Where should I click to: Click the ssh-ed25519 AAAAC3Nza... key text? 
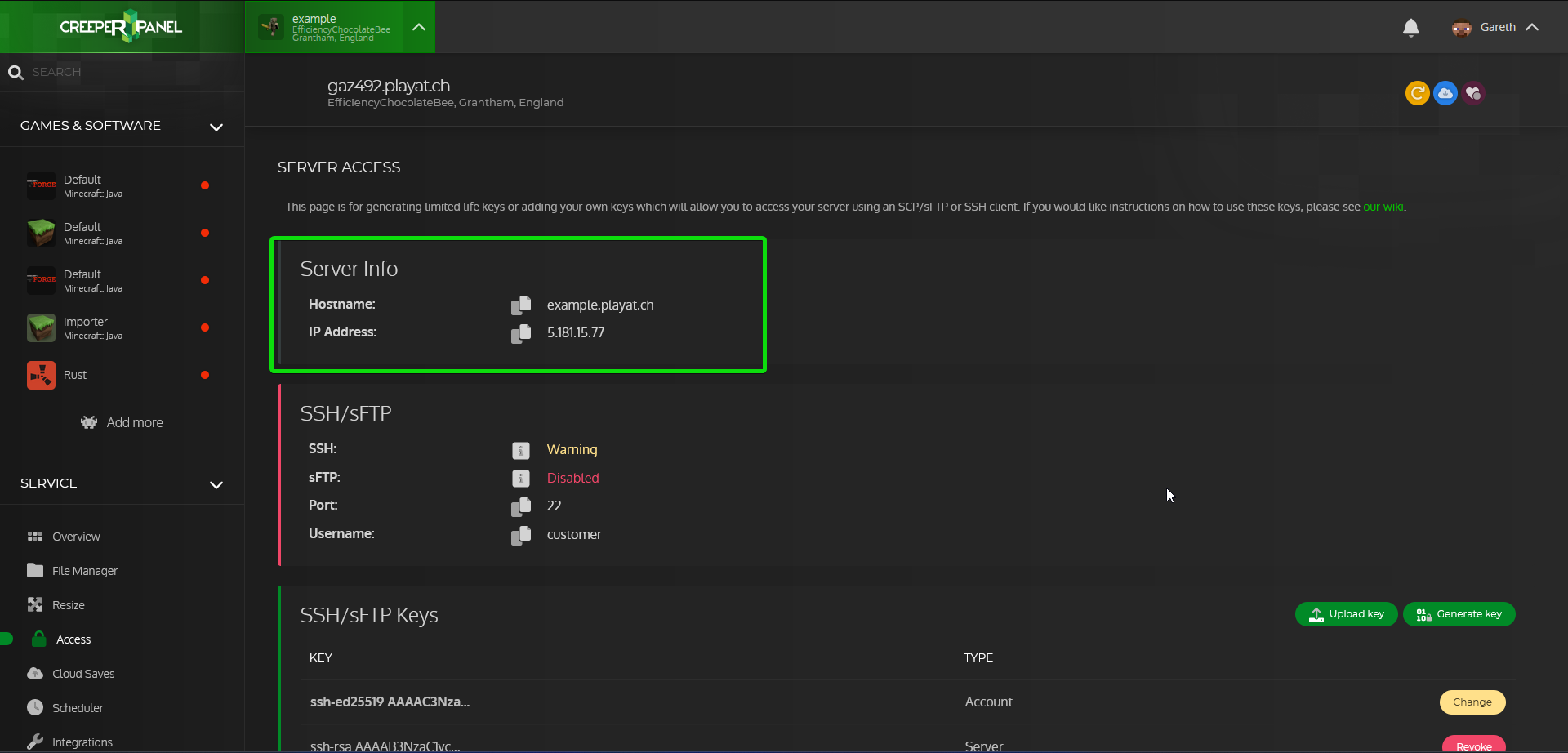(x=390, y=702)
